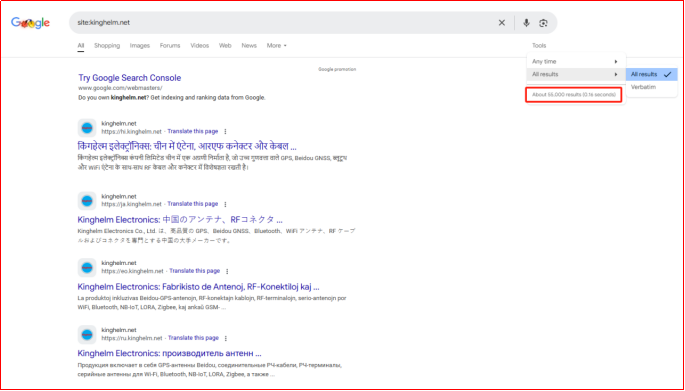Click the Tools button

tap(539, 45)
